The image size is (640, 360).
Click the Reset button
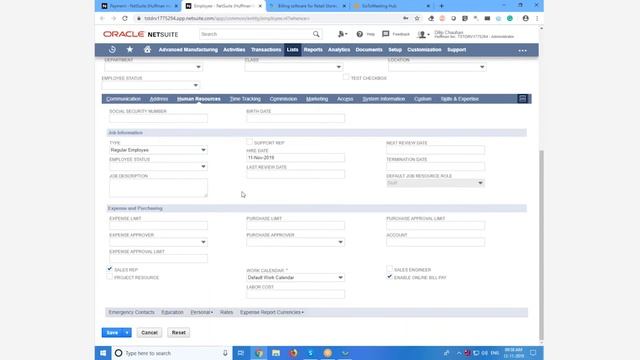179,333
